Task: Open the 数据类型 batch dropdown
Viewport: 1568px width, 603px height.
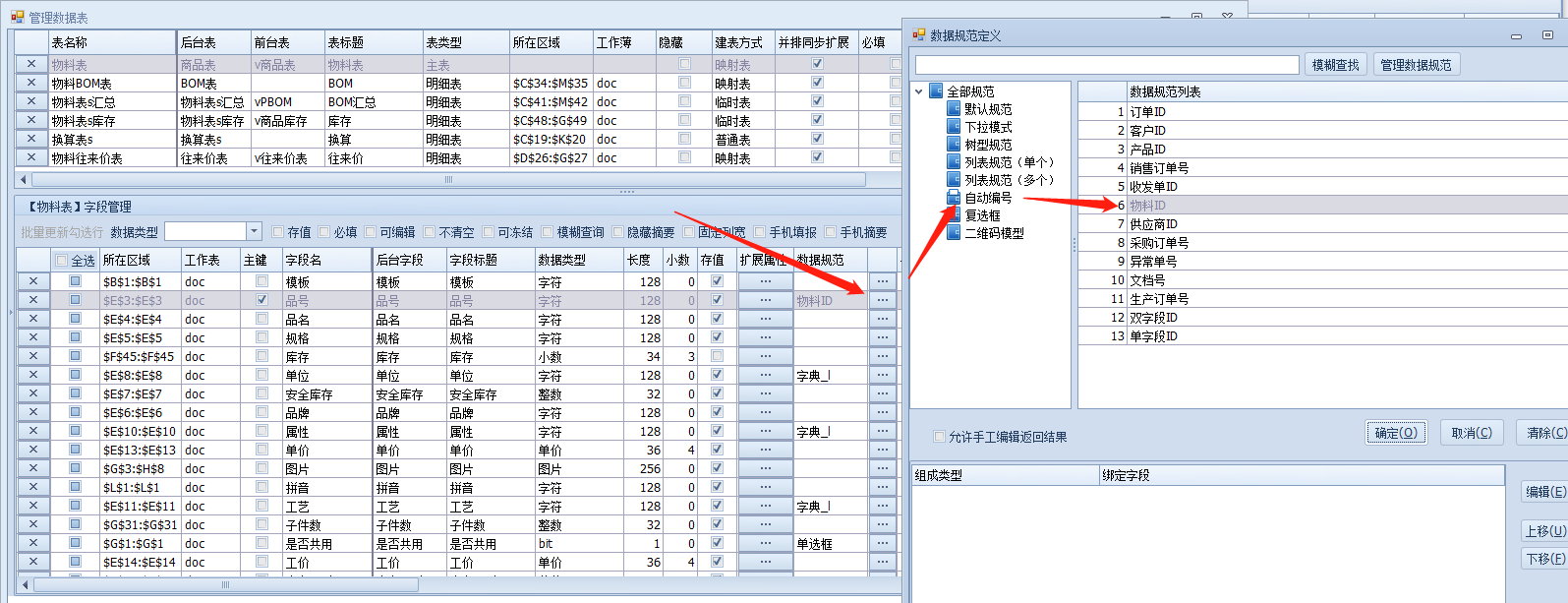Action: point(254,231)
